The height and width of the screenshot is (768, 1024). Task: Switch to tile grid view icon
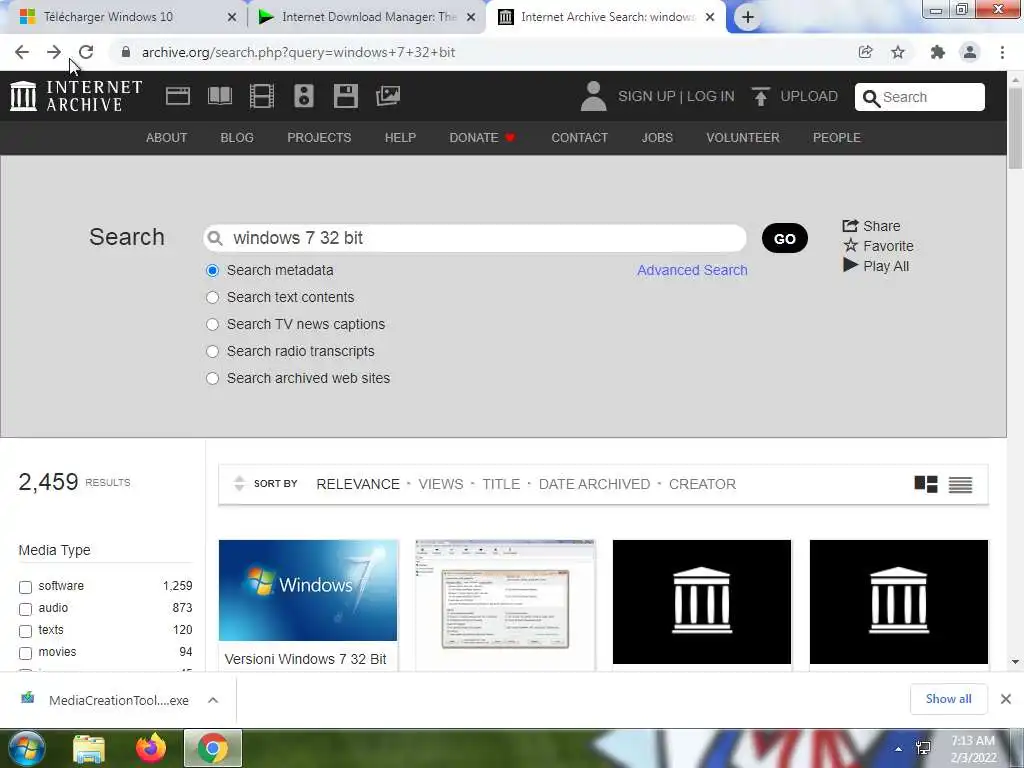tap(925, 484)
